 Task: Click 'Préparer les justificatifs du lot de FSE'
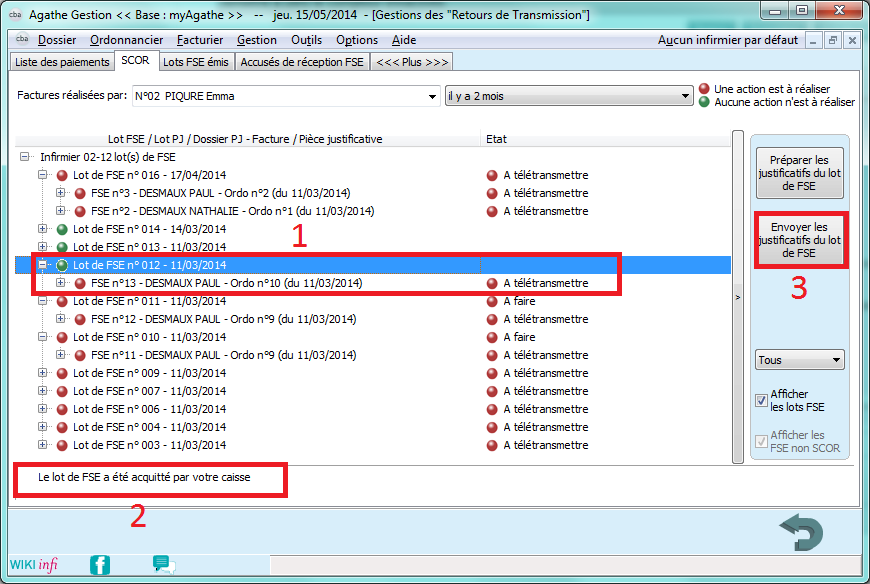click(800, 173)
